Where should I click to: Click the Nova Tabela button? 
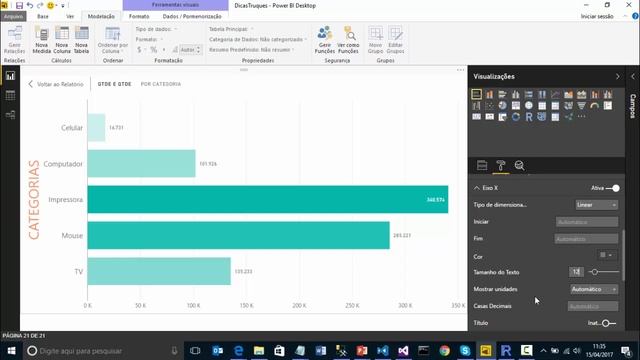(x=81, y=40)
